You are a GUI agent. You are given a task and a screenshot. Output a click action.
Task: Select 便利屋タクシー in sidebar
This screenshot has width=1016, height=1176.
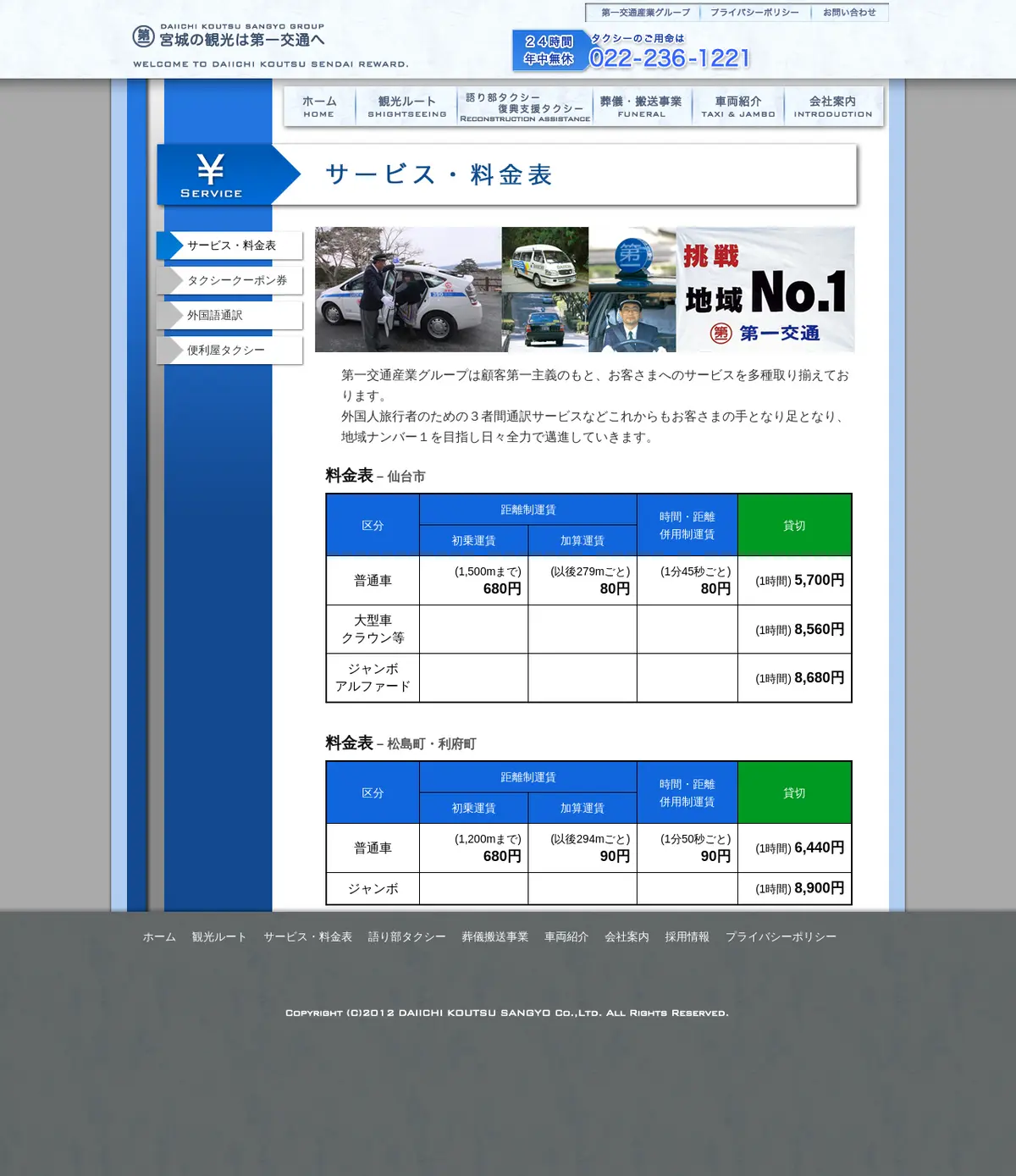(x=229, y=351)
